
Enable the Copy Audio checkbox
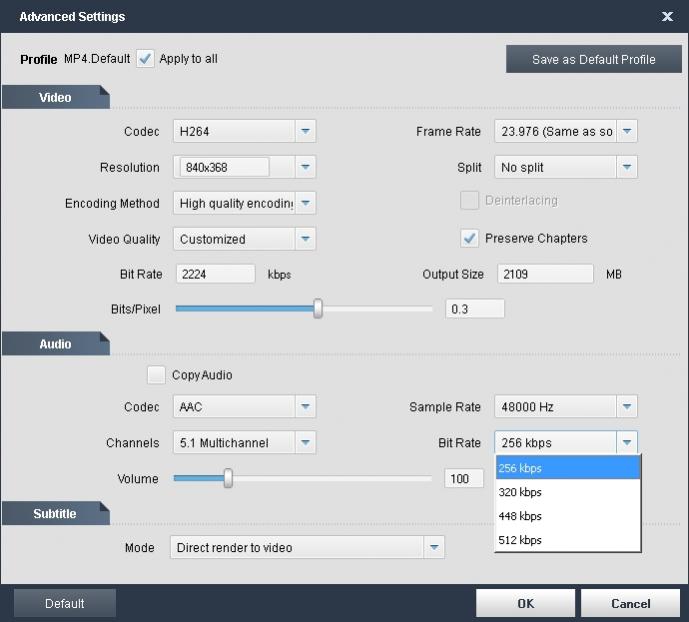[156, 375]
